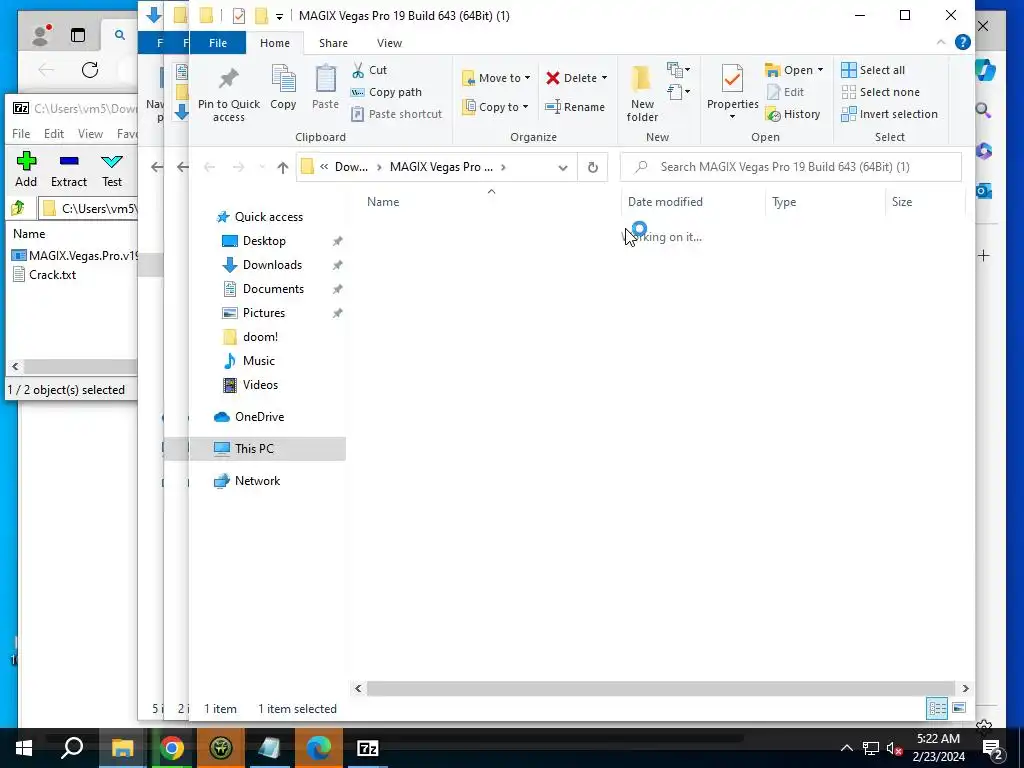Click the Refresh button beside address bar
Screen dimensions: 1024x768
coord(592,167)
